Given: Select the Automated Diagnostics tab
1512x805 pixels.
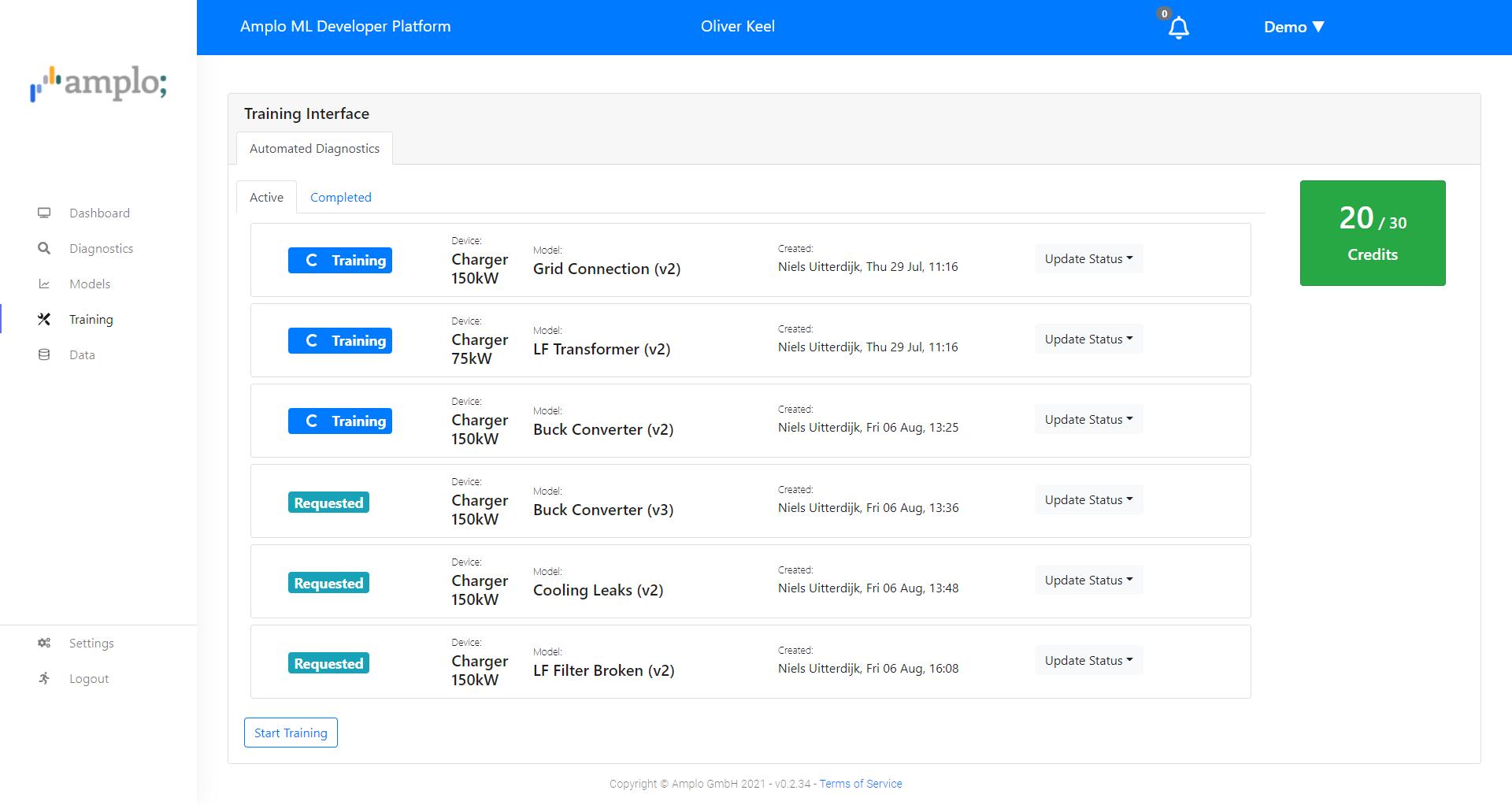Looking at the screenshot, I should click(314, 148).
